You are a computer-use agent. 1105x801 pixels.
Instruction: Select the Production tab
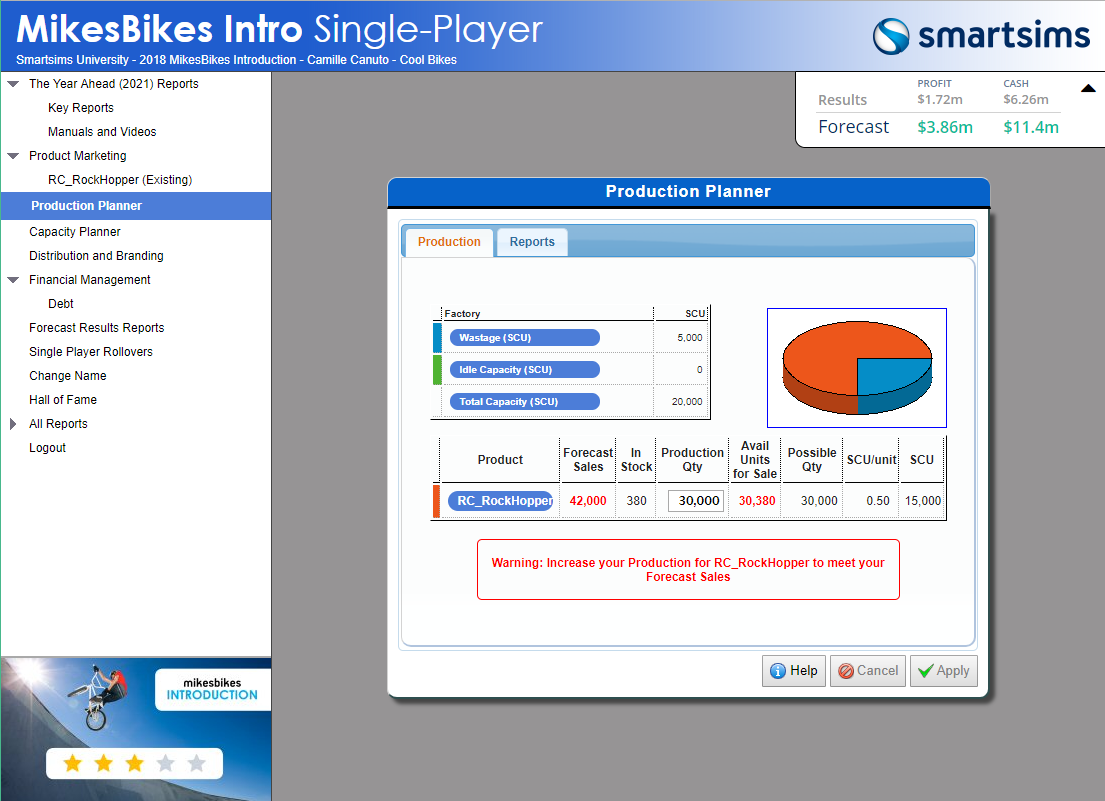[x=449, y=242]
